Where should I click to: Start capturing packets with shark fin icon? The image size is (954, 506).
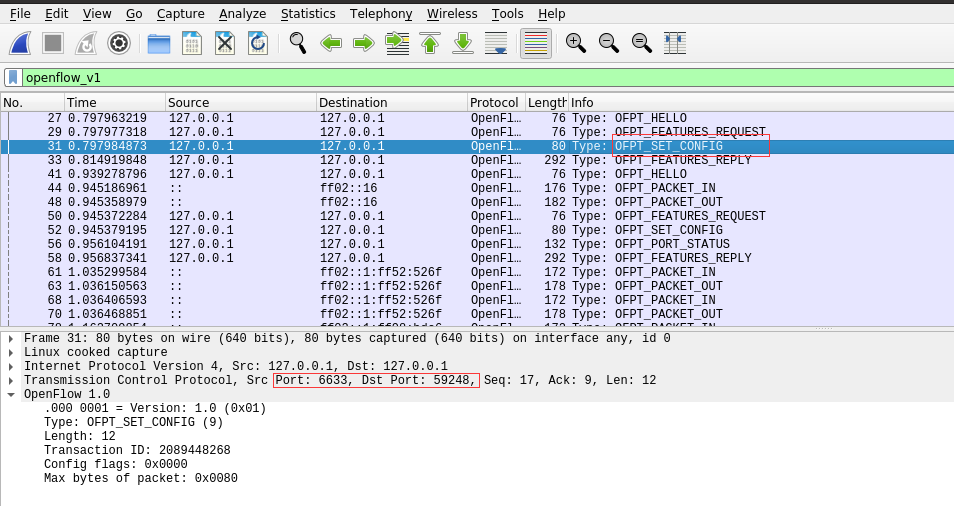pos(20,43)
